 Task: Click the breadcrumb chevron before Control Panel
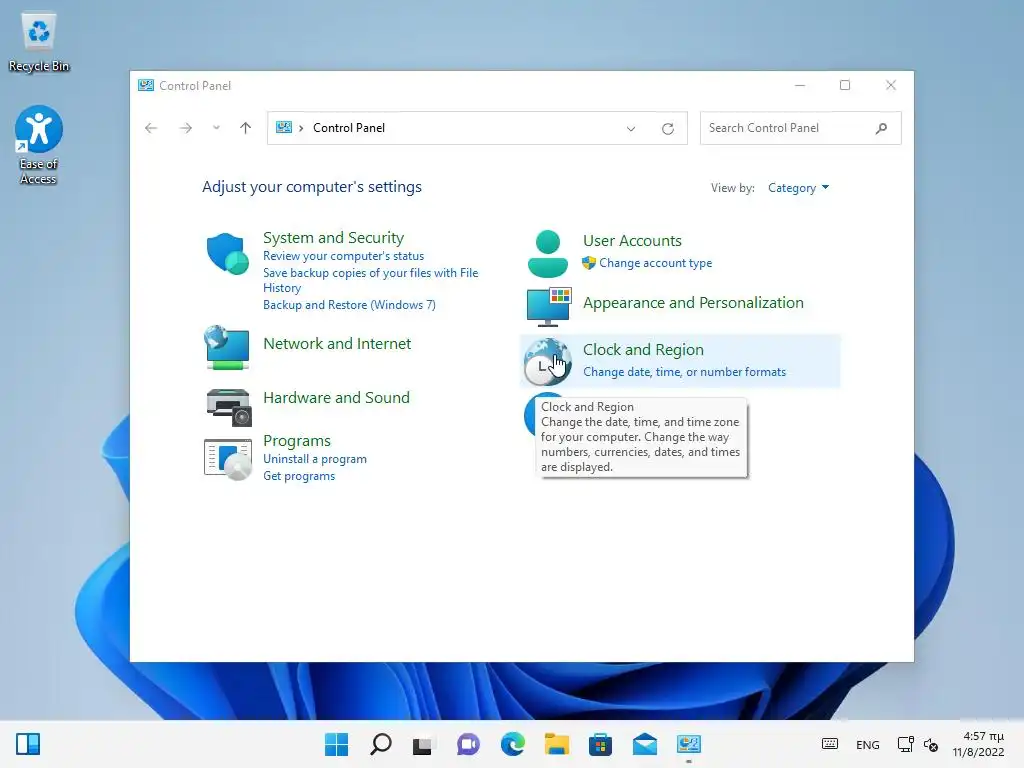point(301,128)
